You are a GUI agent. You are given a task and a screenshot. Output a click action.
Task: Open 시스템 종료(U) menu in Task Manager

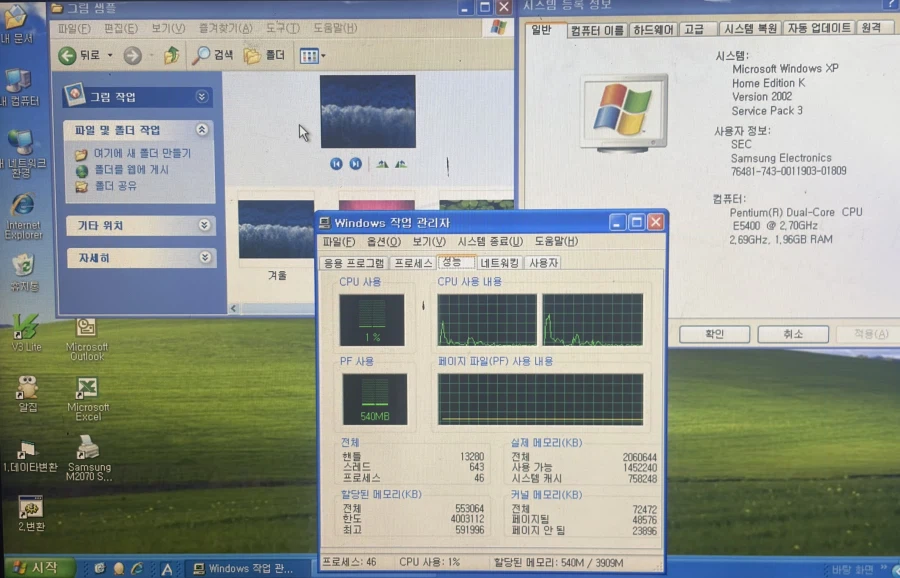[x=490, y=242]
